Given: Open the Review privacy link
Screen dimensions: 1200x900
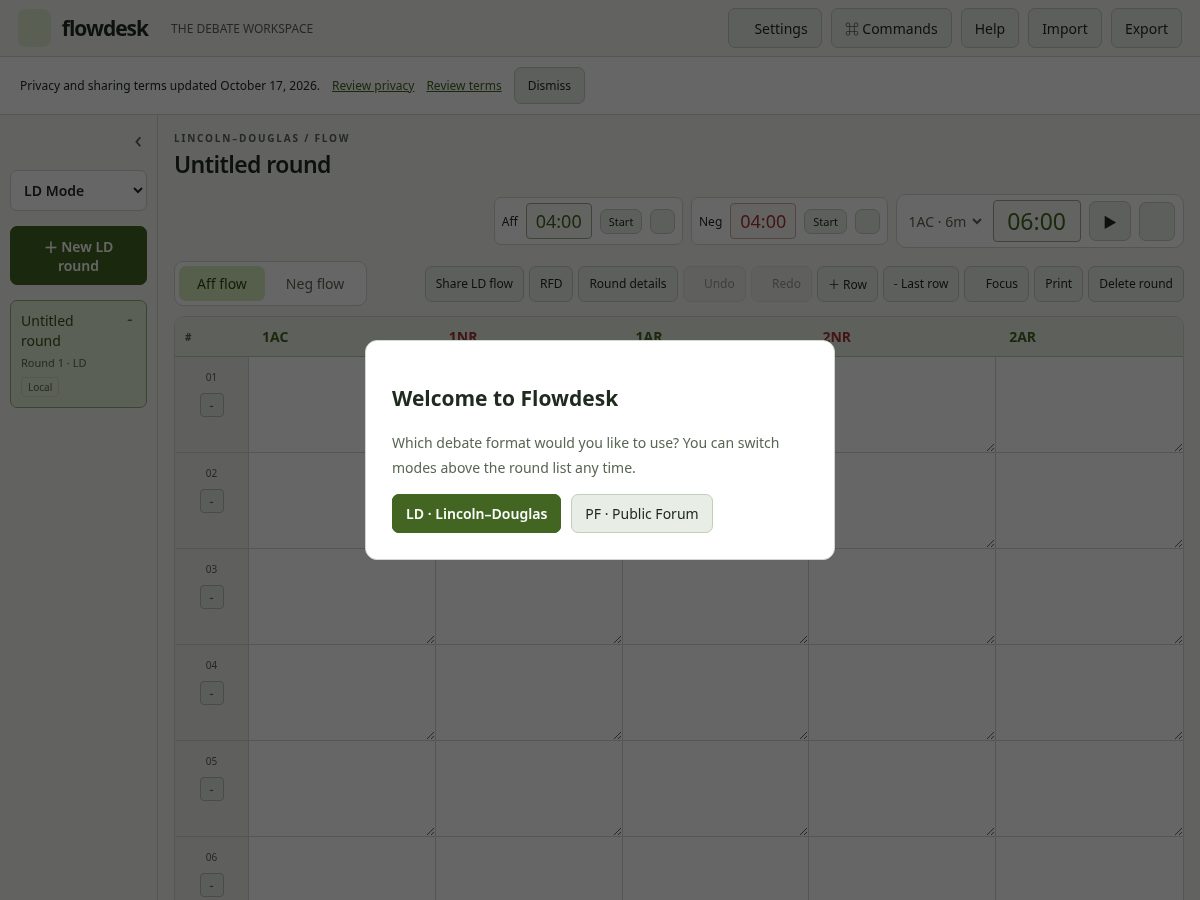Looking at the screenshot, I should click(x=373, y=86).
